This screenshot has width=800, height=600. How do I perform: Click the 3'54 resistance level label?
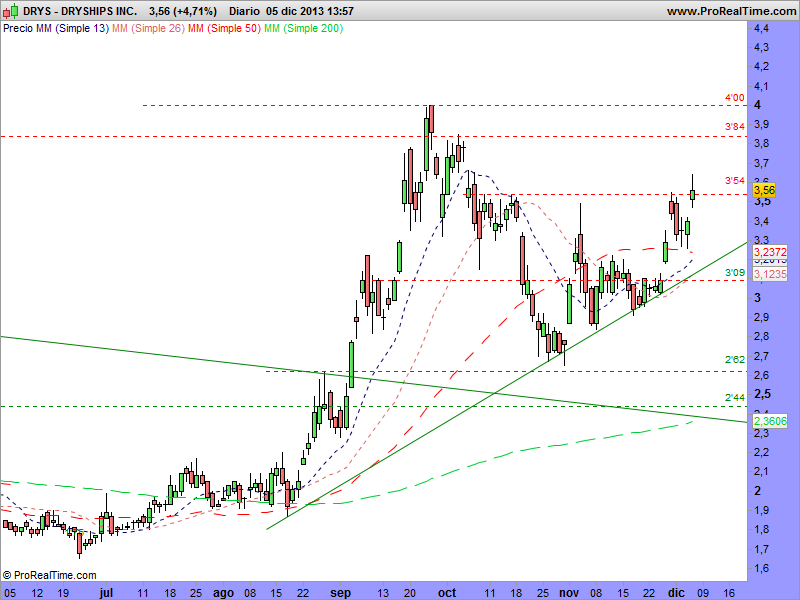click(735, 181)
